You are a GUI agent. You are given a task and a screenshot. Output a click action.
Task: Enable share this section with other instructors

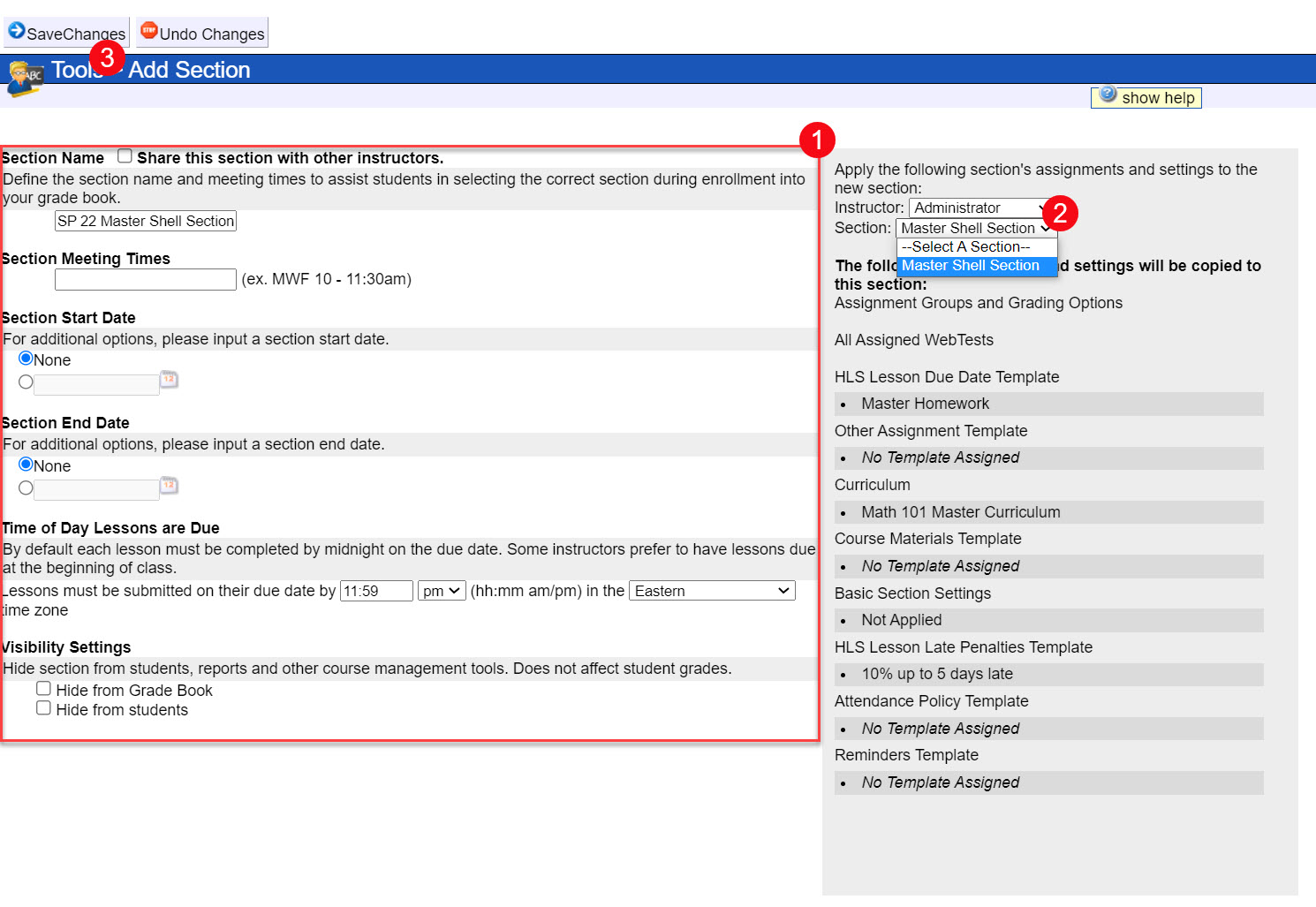tap(125, 156)
